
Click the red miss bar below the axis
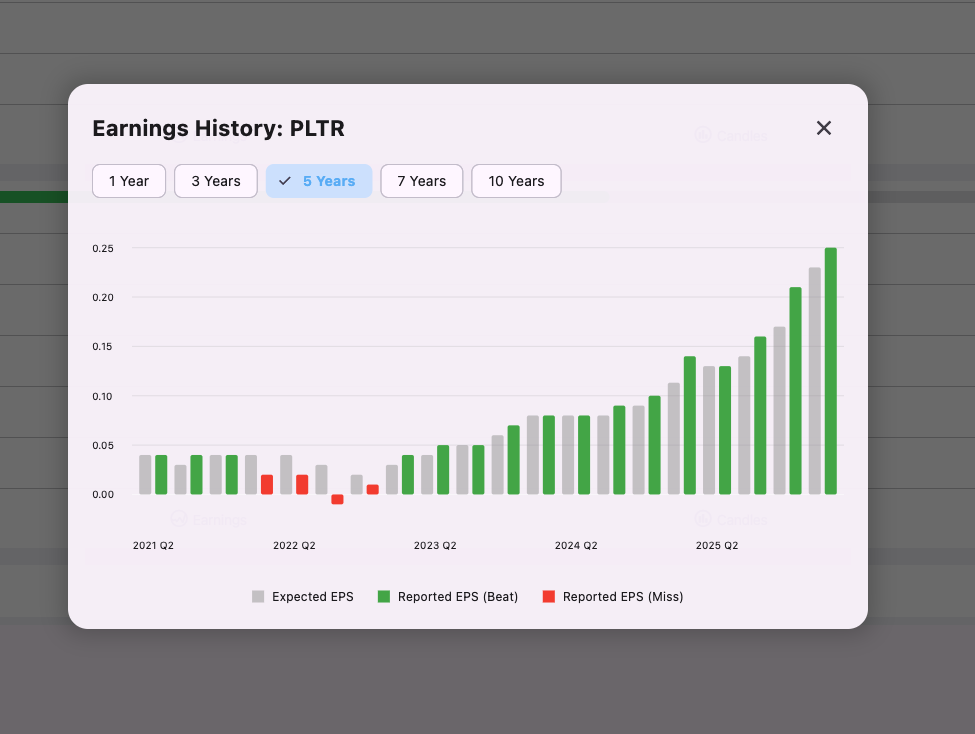click(337, 499)
